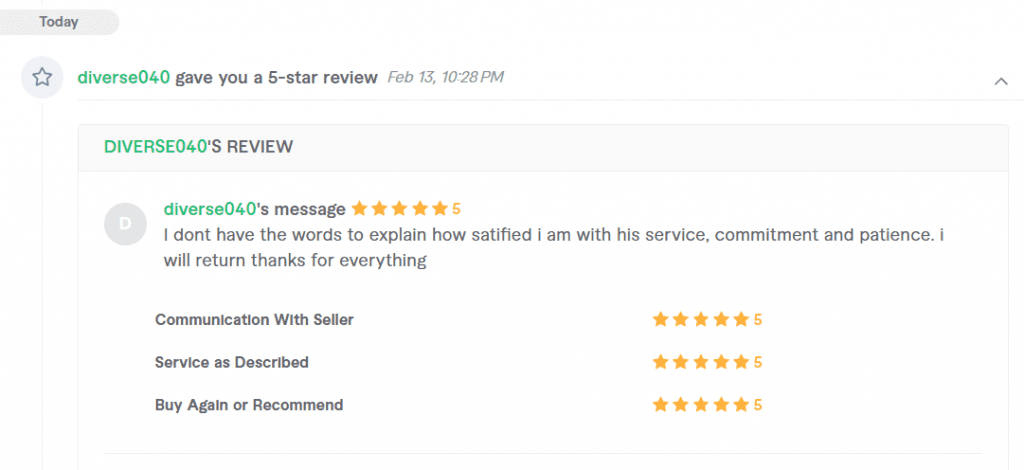Click DIVERSE040 link in the review title
Image resolution: width=1024 pixels, height=470 pixels.
tap(155, 147)
